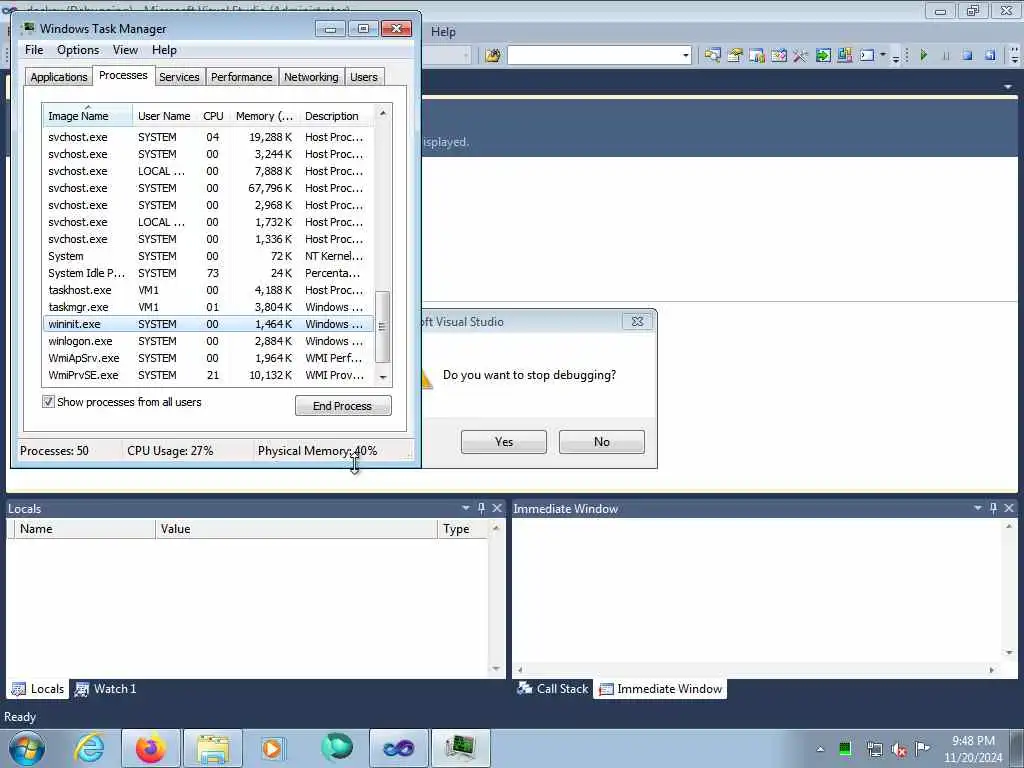Click the network tray icon

coord(874,749)
